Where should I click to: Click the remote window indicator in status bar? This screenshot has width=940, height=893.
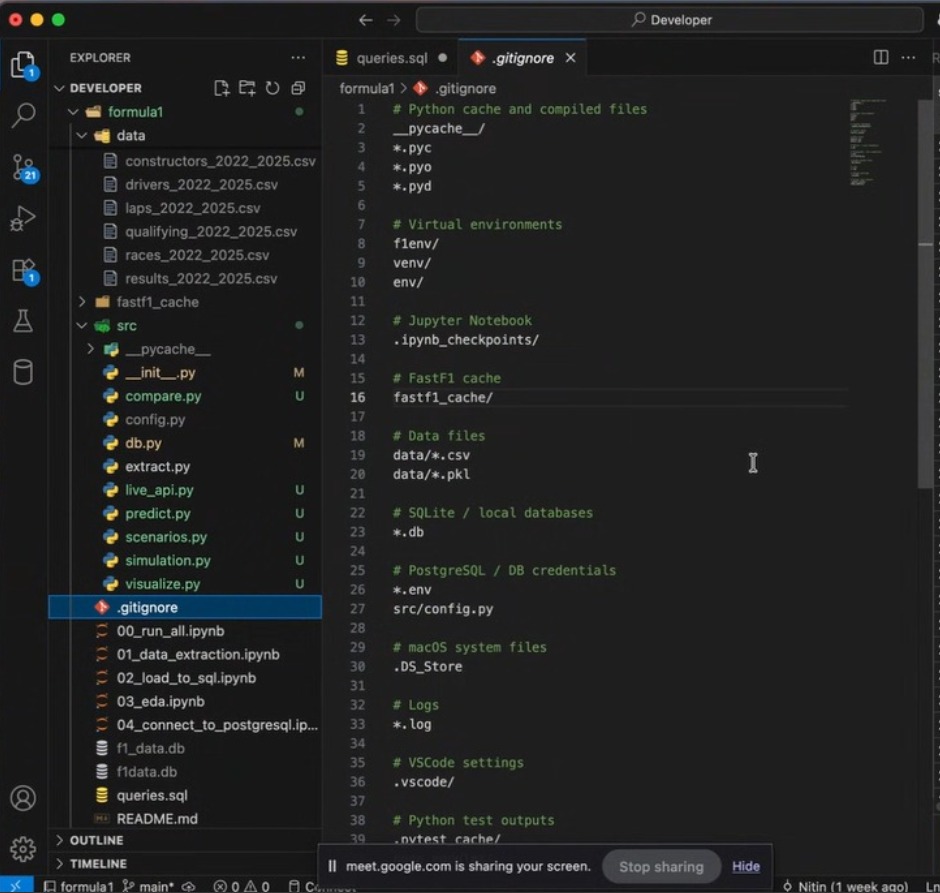[x=16, y=885]
